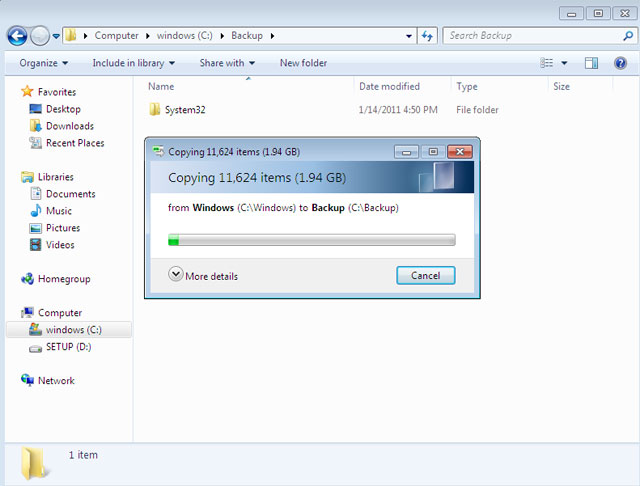Open the Share with menu

(227, 63)
